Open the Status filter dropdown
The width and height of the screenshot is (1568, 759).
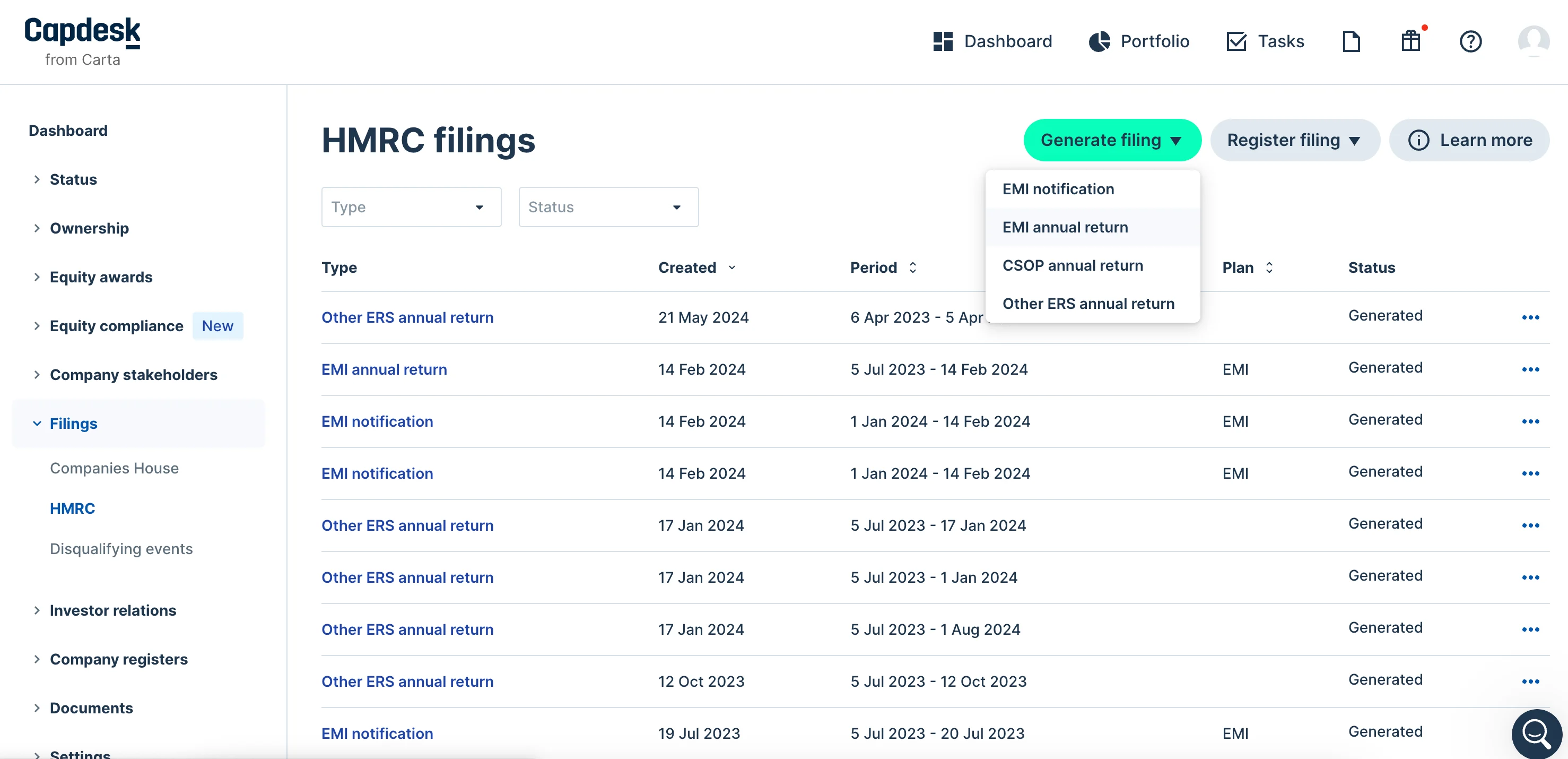[x=609, y=207]
